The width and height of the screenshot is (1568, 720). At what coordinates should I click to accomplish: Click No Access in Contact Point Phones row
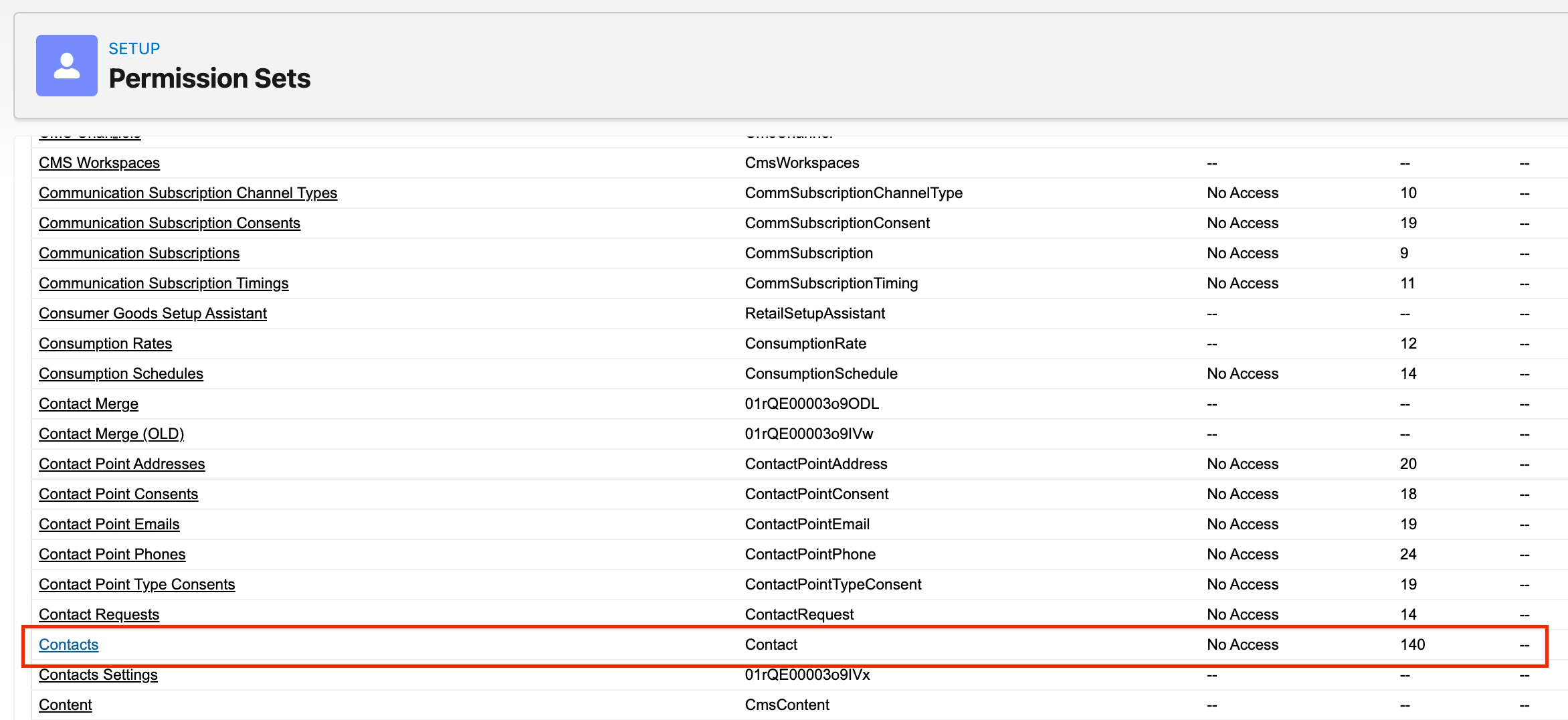coord(1243,554)
